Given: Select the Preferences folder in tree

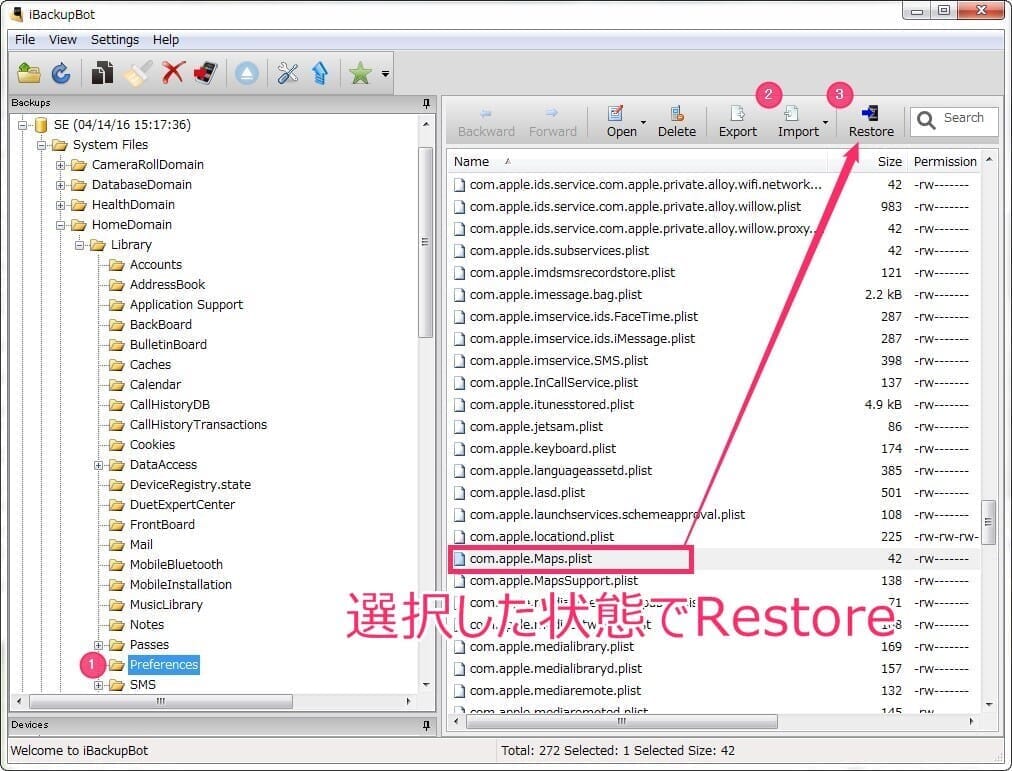Looking at the screenshot, I should pos(164,665).
